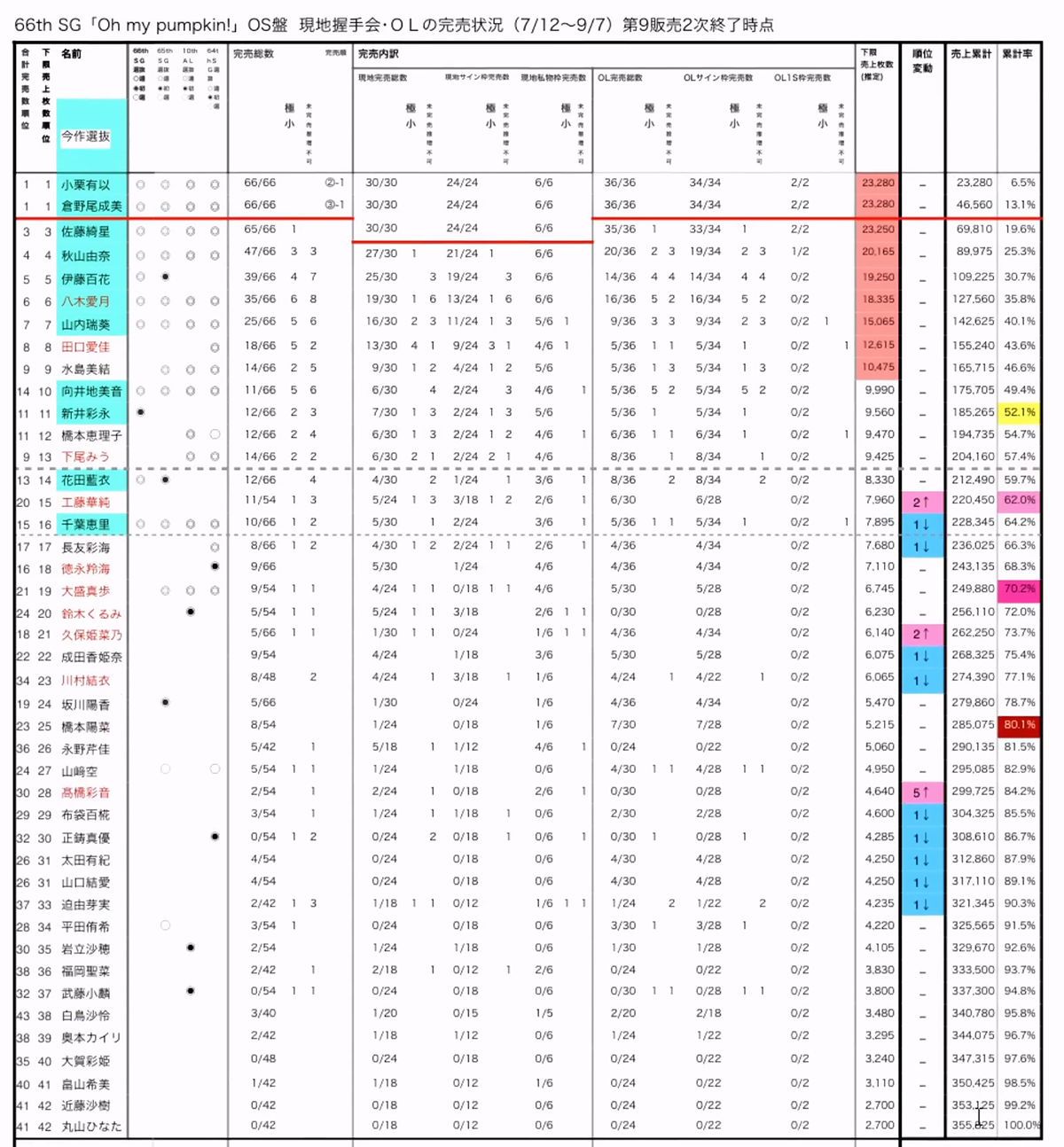Click the 名前 column header
This screenshot has width=1064, height=1147.
(72, 54)
